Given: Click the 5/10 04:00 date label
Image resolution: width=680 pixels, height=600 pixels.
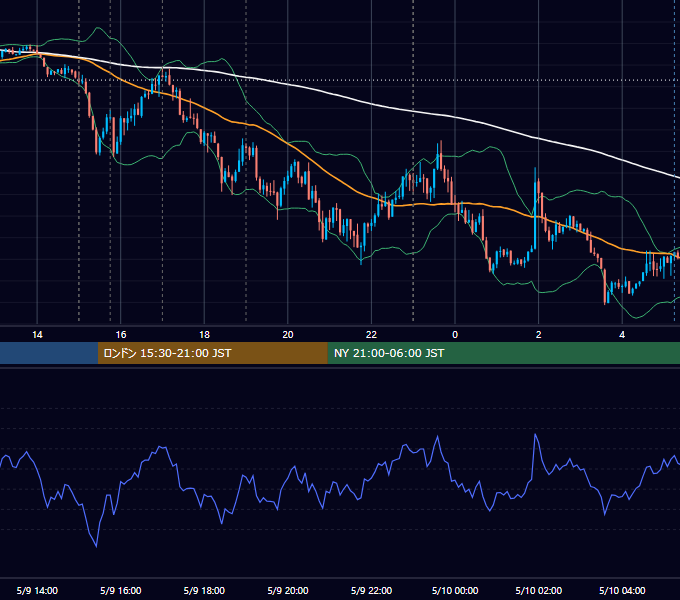Looking at the screenshot, I should coord(622,590).
